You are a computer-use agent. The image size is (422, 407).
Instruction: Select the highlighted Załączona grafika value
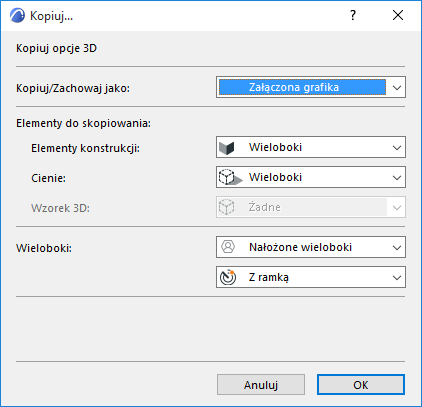(x=302, y=87)
